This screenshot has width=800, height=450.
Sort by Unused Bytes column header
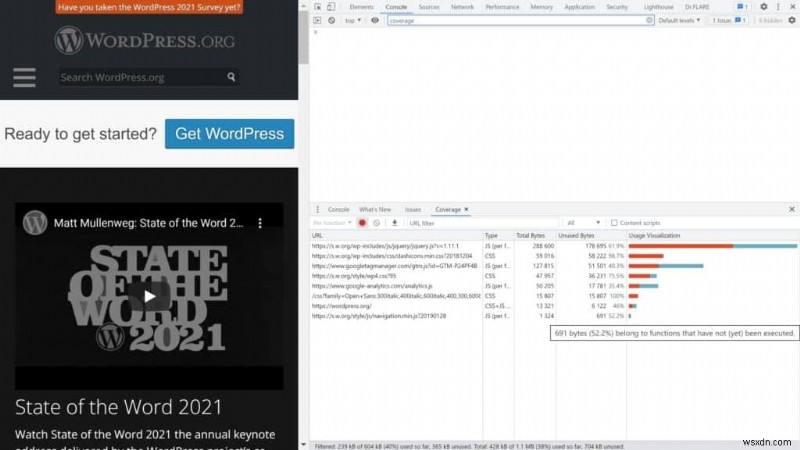pos(591,236)
